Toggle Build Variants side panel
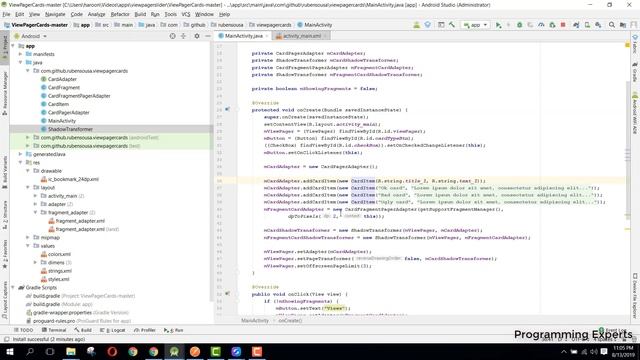Image resolution: width=640 pixels, height=360 pixels. (x=4, y=171)
